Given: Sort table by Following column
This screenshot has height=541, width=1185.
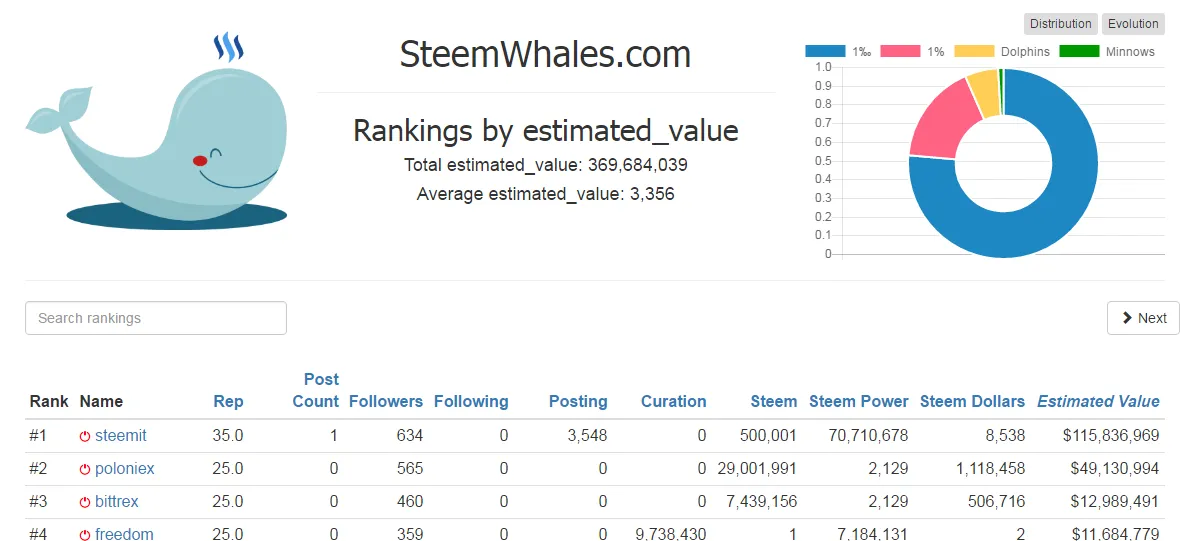Looking at the screenshot, I should (x=471, y=402).
